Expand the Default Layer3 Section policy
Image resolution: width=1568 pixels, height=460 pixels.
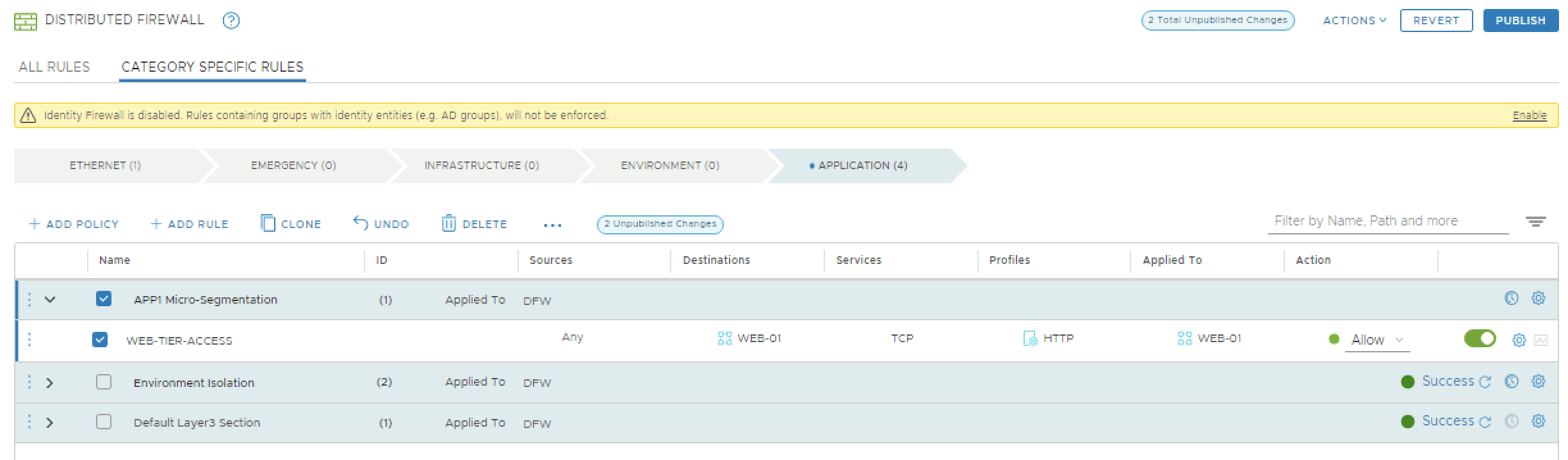click(49, 423)
